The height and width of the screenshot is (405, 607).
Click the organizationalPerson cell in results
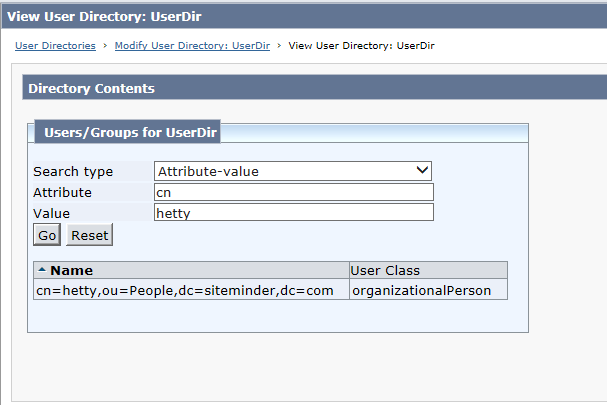tap(422, 290)
